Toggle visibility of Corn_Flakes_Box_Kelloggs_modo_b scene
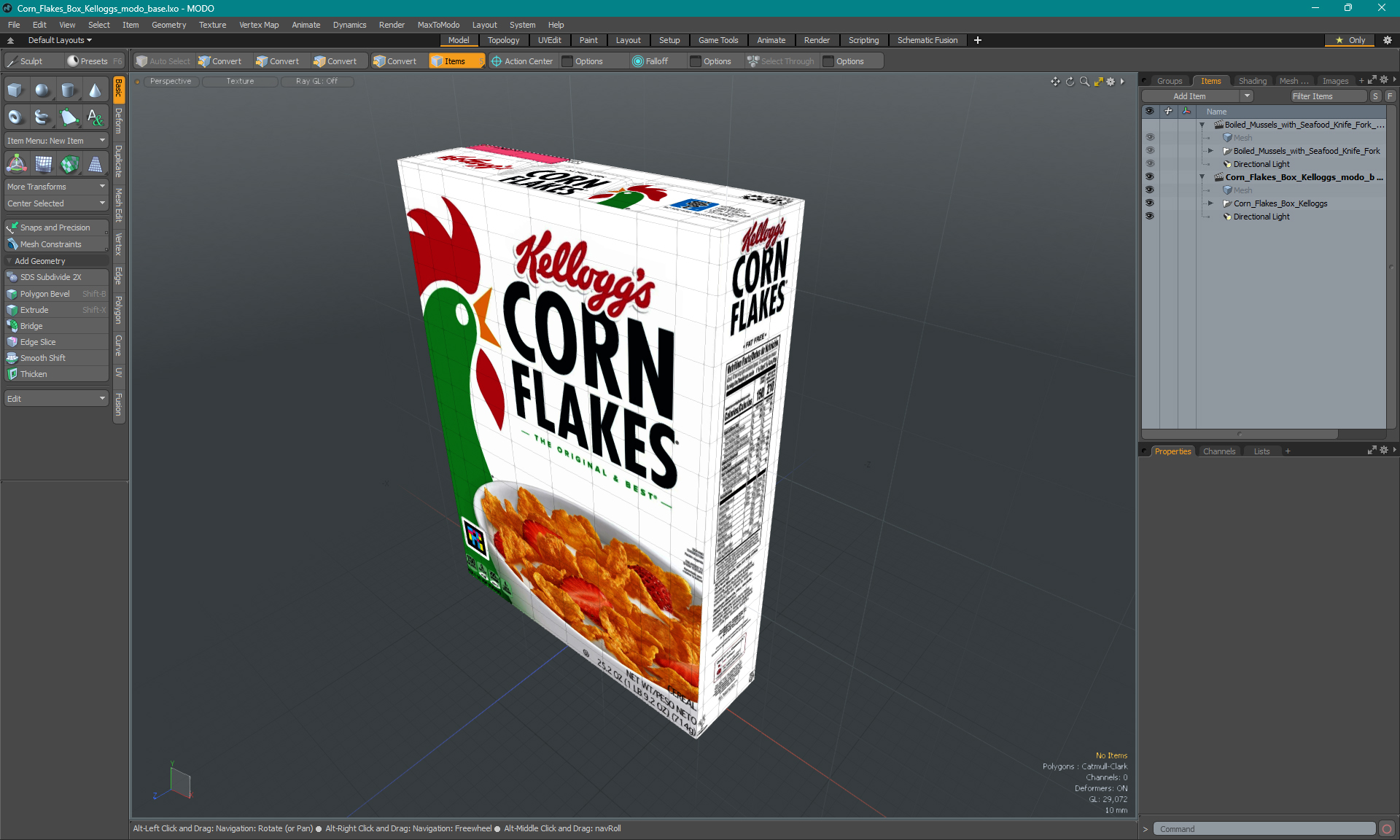Image resolution: width=1400 pixels, height=840 pixels. 1150,177
